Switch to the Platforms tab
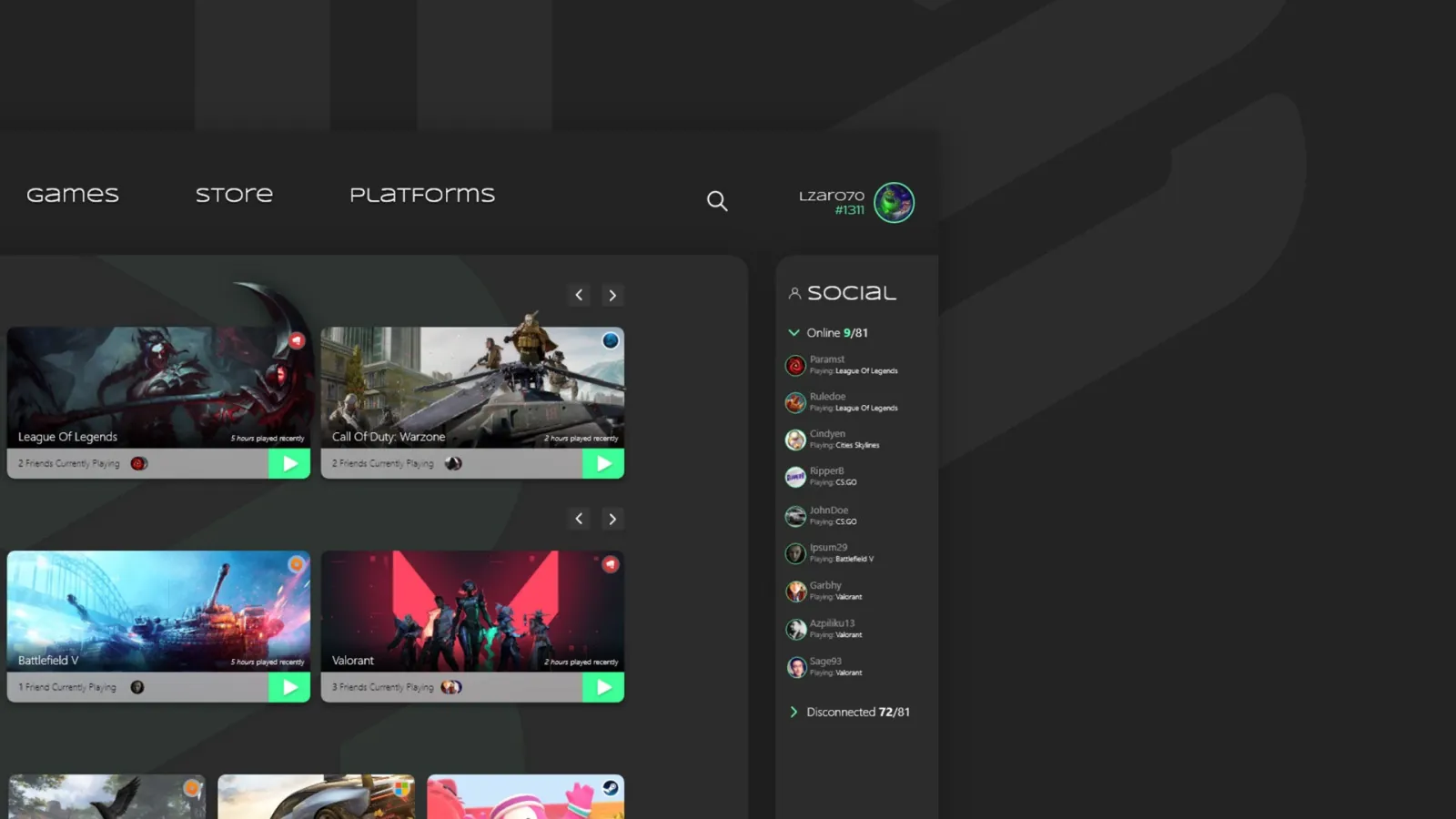The width and height of the screenshot is (1456, 819). coord(422,195)
